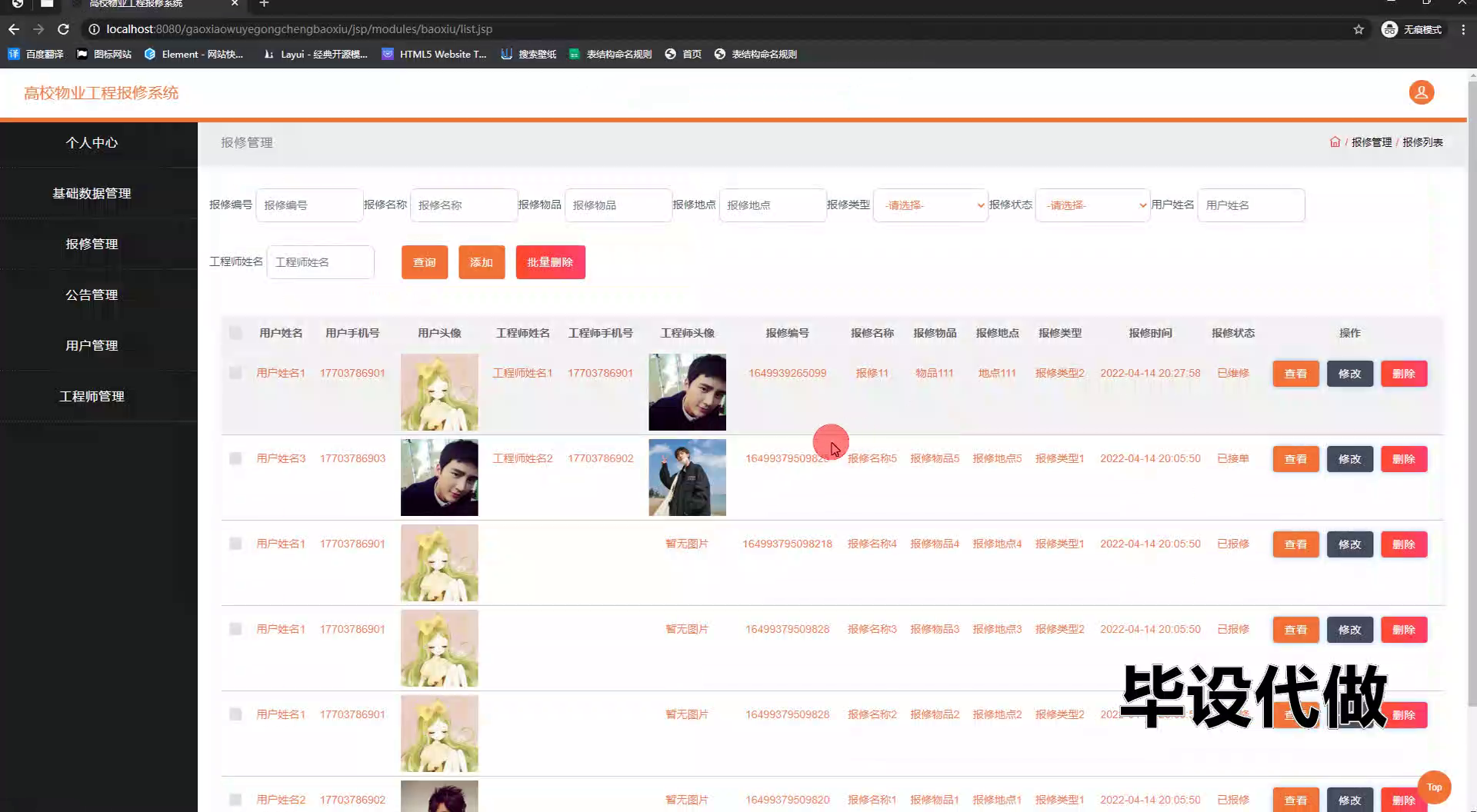The image size is (1477, 812).
Task: Open the HTML5 Website bookmark
Action: (435, 54)
